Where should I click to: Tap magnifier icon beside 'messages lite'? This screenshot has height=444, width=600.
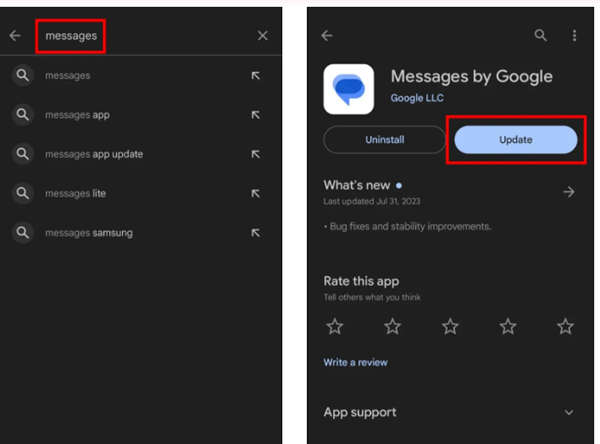(23, 193)
